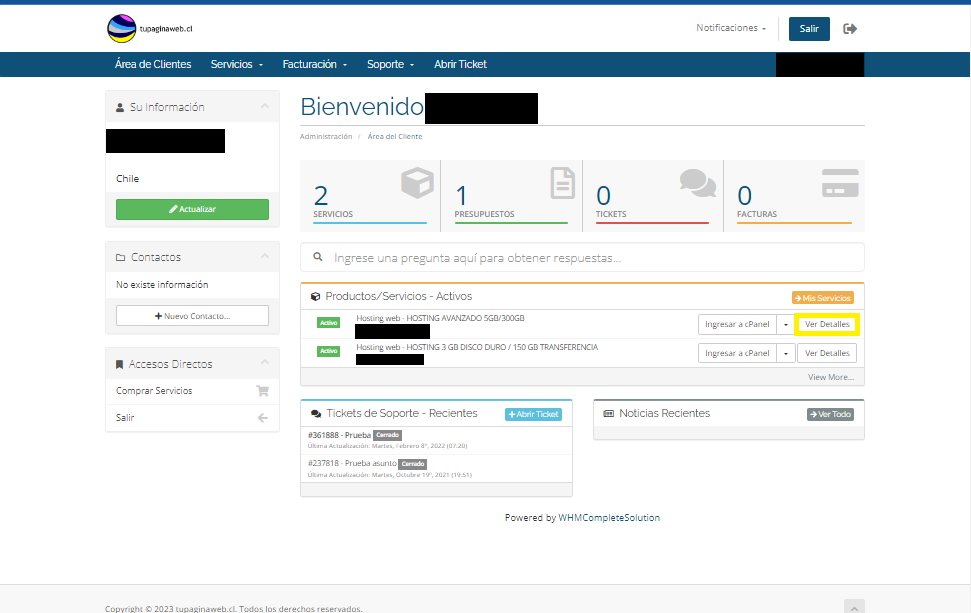
Task: Click the green Actualizar button
Action: 192,209
